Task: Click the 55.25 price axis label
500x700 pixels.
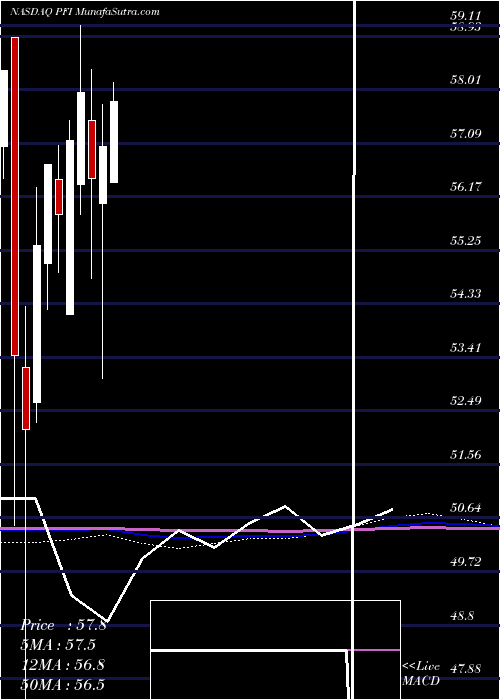Action: (465, 240)
